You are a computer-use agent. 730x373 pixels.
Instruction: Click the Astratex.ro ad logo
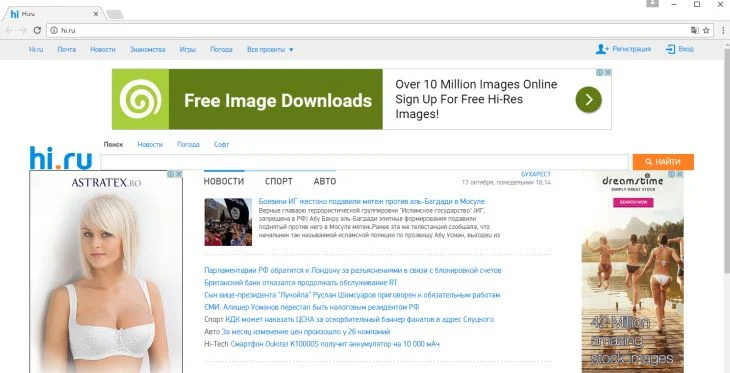[x=106, y=183]
